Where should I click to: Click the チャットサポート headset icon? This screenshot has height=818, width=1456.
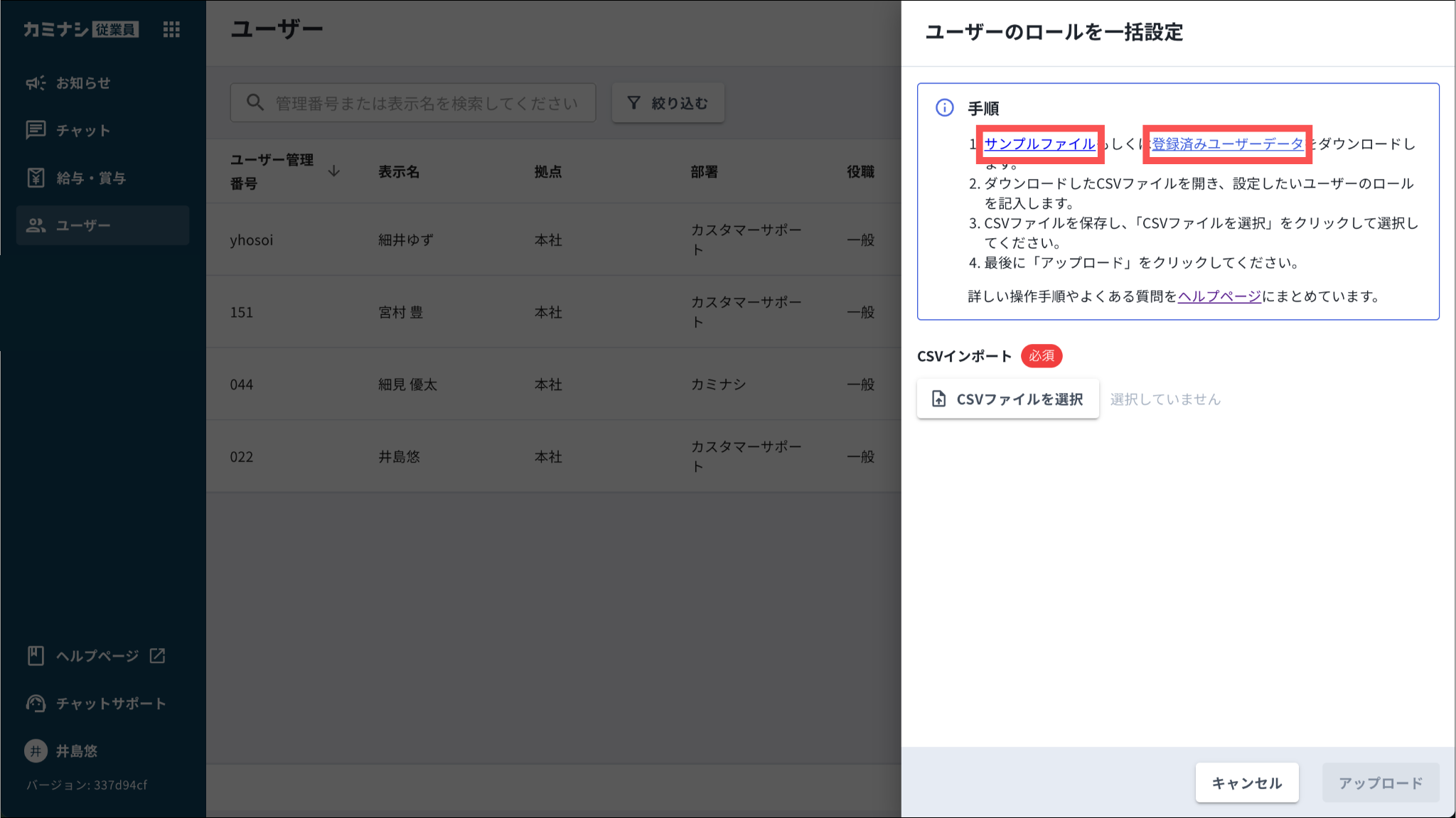(x=36, y=703)
